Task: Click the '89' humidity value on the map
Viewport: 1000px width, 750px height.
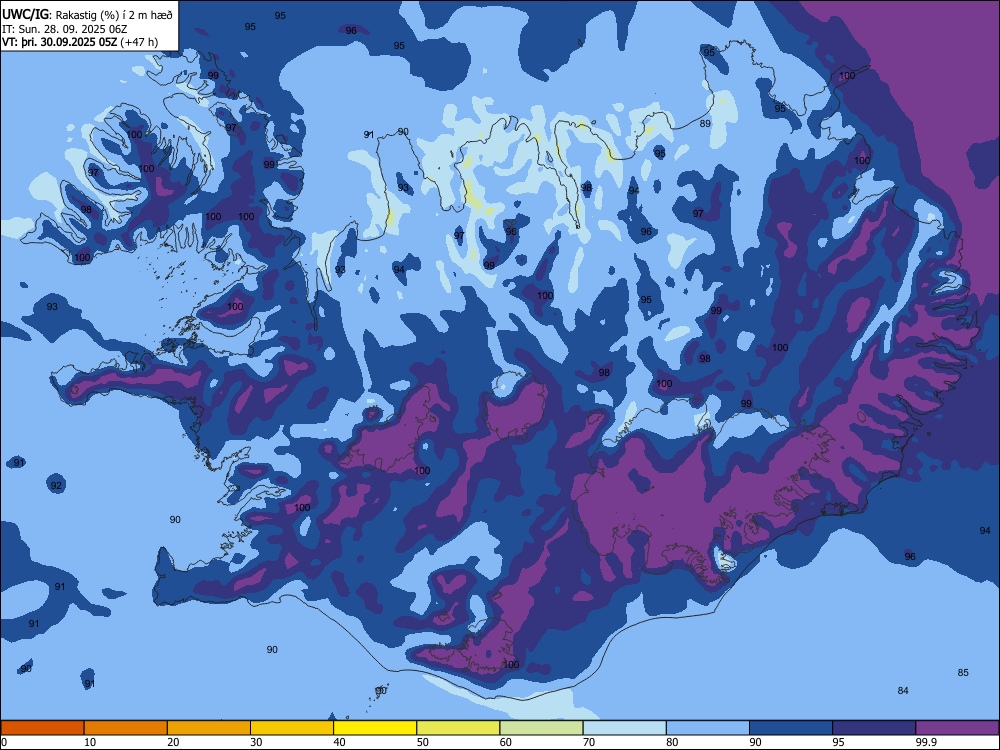Action: (705, 124)
